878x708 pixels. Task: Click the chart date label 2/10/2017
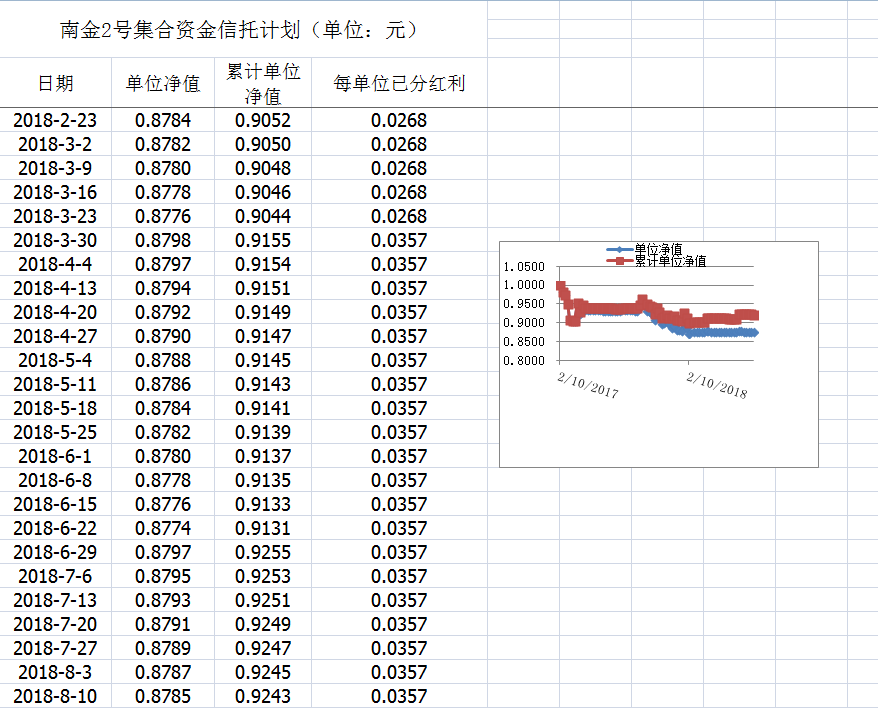(588, 385)
